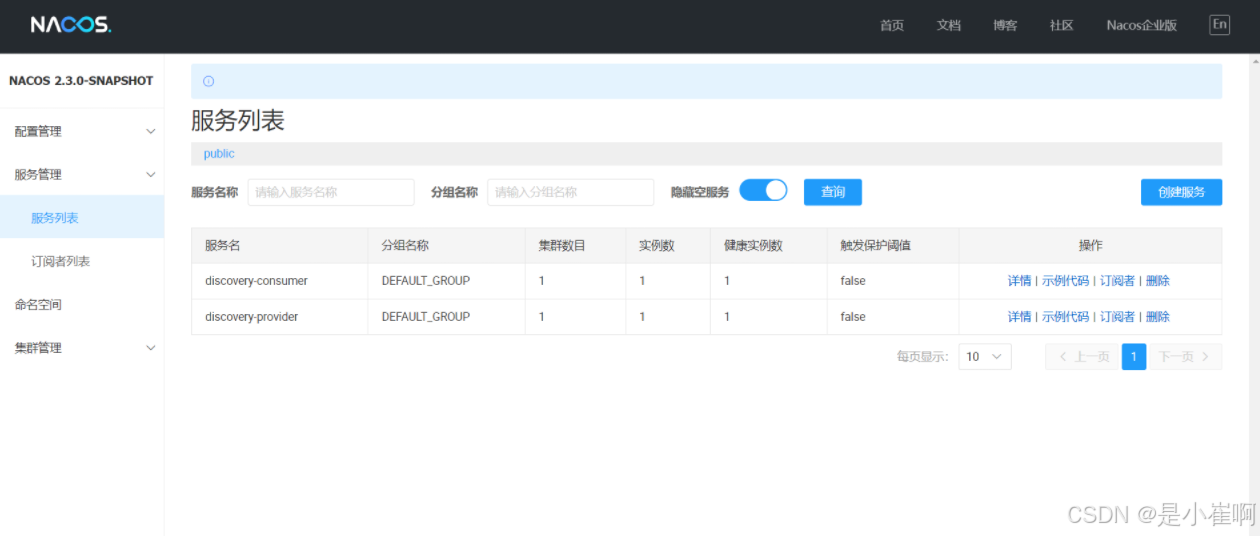Focus the 服务名称 input field
The height and width of the screenshot is (536, 1260).
[x=331, y=192]
